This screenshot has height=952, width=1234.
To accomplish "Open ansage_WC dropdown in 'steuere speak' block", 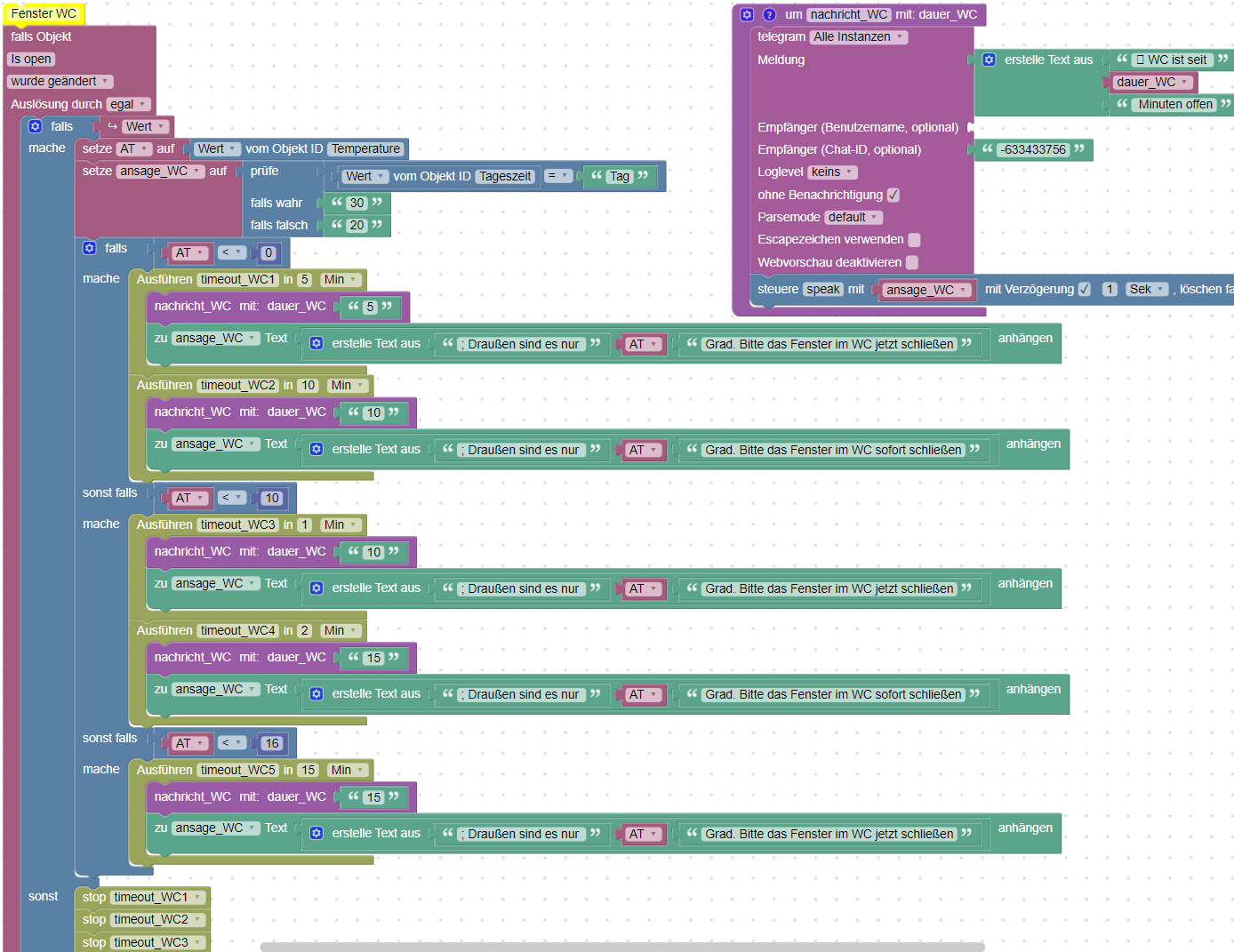I will 926,290.
